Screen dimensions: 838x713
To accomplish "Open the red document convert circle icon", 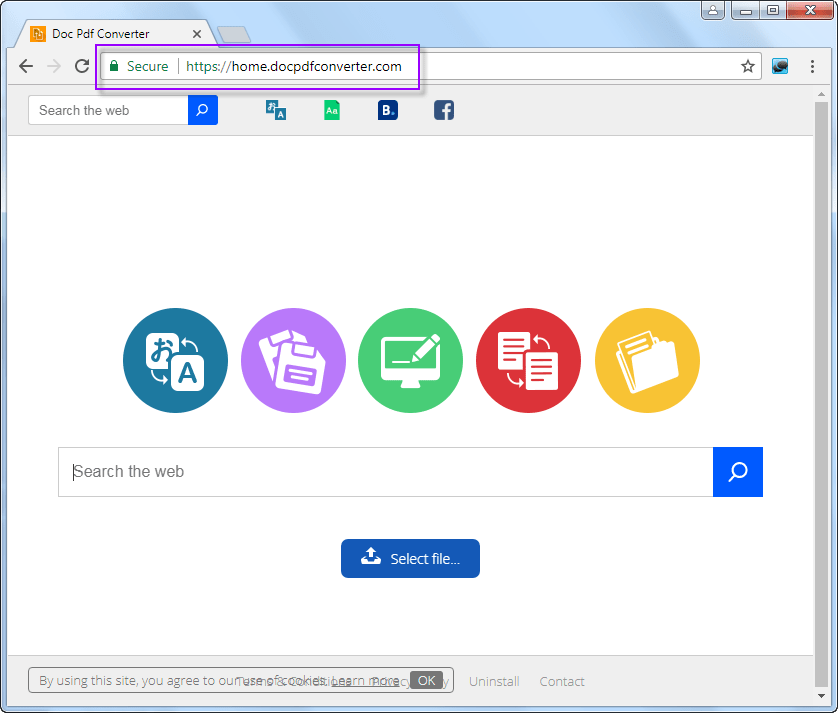I will [x=528, y=360].
